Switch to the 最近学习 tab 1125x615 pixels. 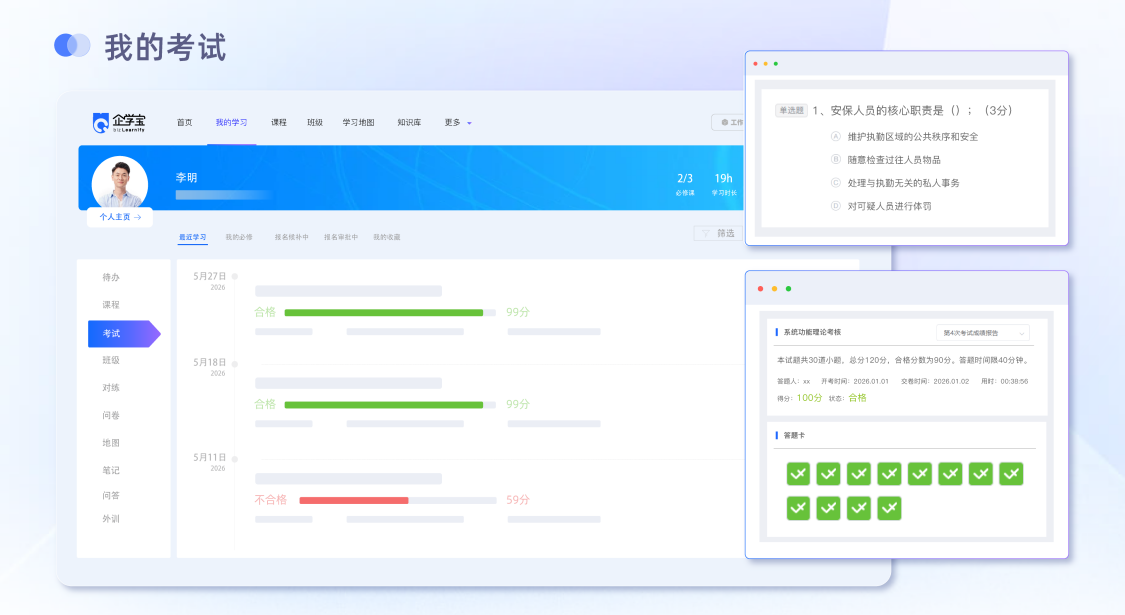tap(192, 237)
